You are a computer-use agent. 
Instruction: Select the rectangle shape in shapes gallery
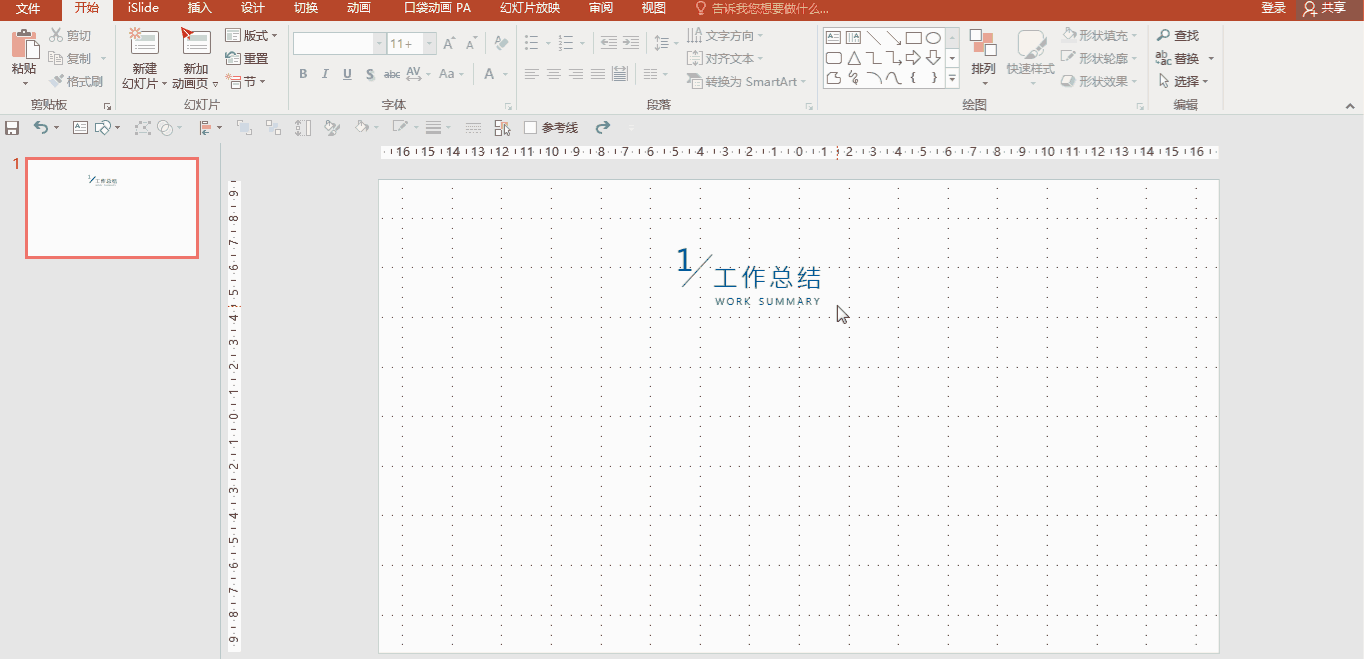913,38
